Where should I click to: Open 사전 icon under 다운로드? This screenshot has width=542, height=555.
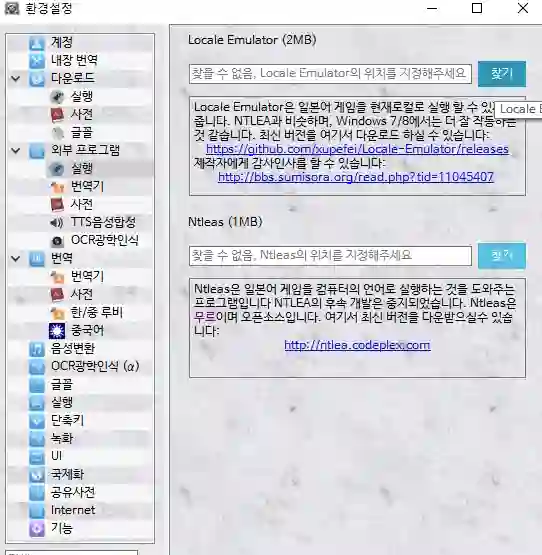(57, 115)
